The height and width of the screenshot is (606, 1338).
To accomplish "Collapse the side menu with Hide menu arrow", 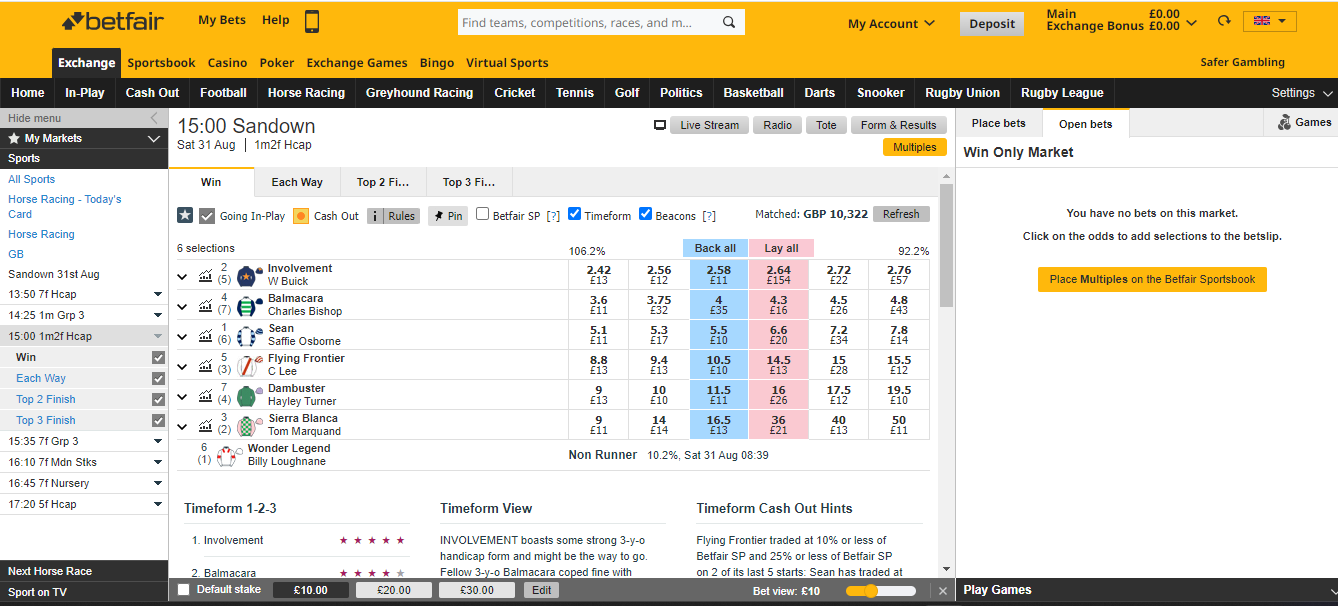I will pyautogui.click(x=154, y=118).
